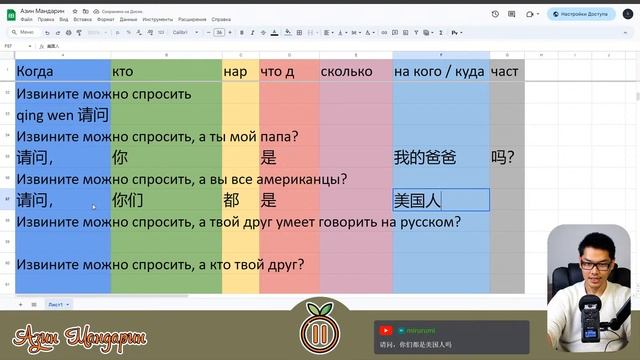Open the Инструменты menu

[x=158, y=20]
